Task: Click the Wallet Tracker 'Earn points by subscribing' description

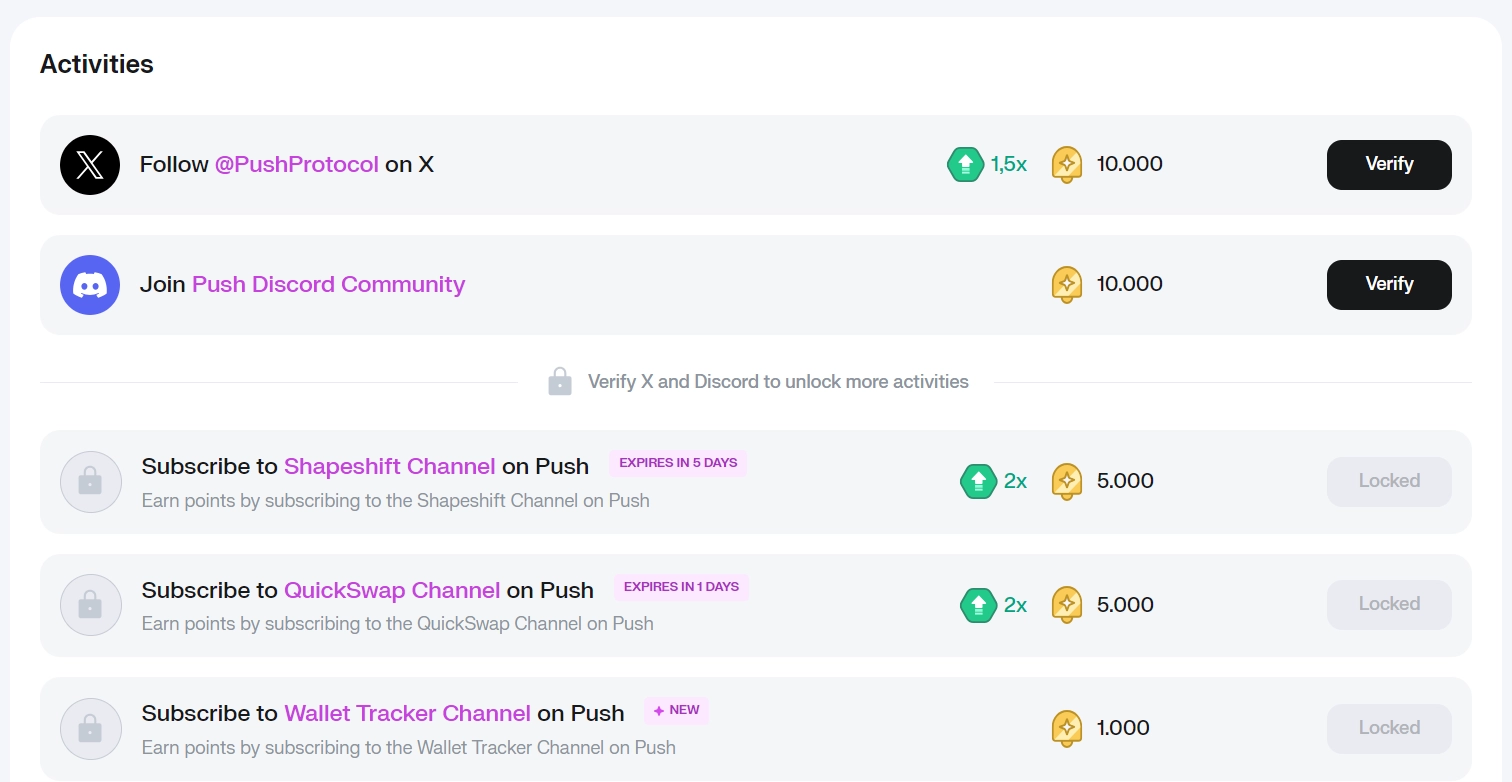Action: click(409, 747)
